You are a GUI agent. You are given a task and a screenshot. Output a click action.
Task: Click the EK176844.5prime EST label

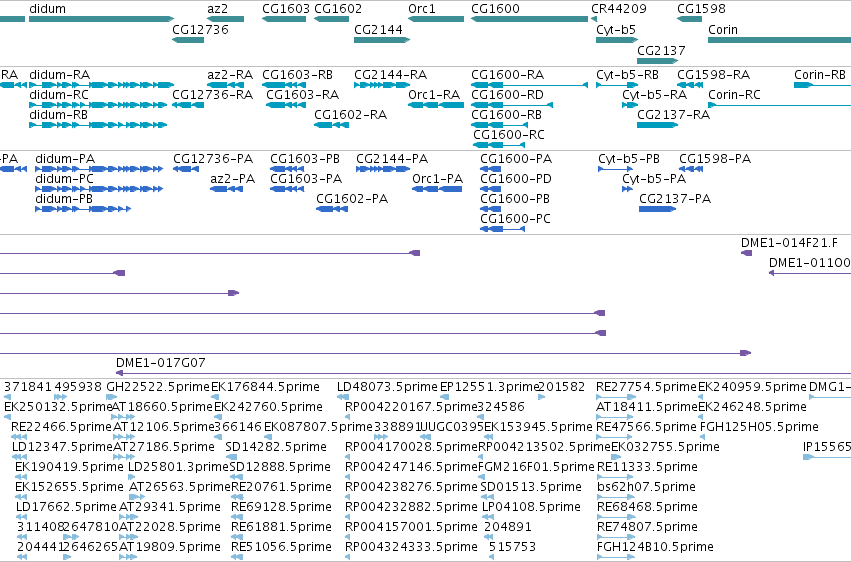click(x=265, y=387)
